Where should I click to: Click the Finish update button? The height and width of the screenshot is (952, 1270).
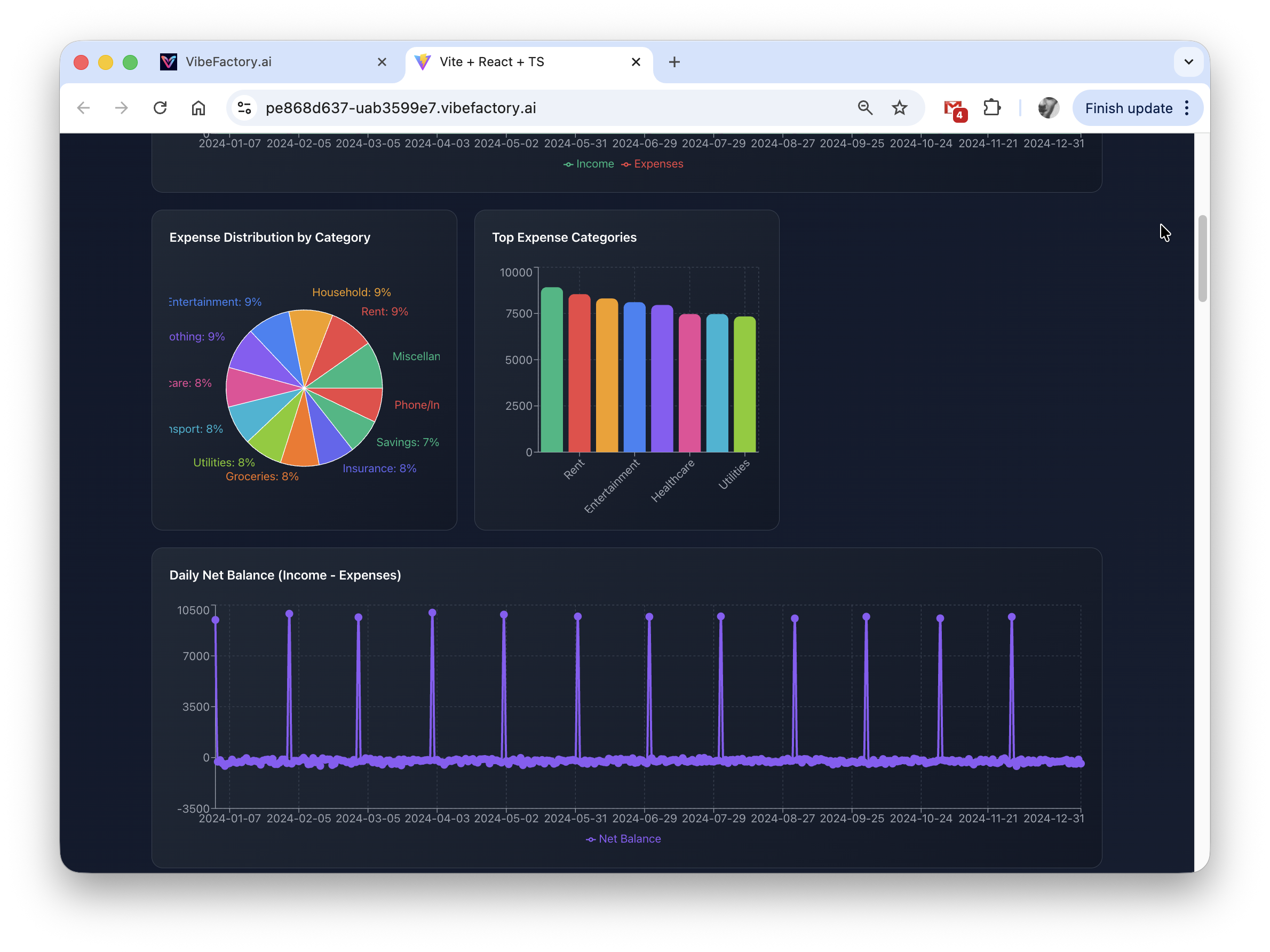coord(1128,108)
